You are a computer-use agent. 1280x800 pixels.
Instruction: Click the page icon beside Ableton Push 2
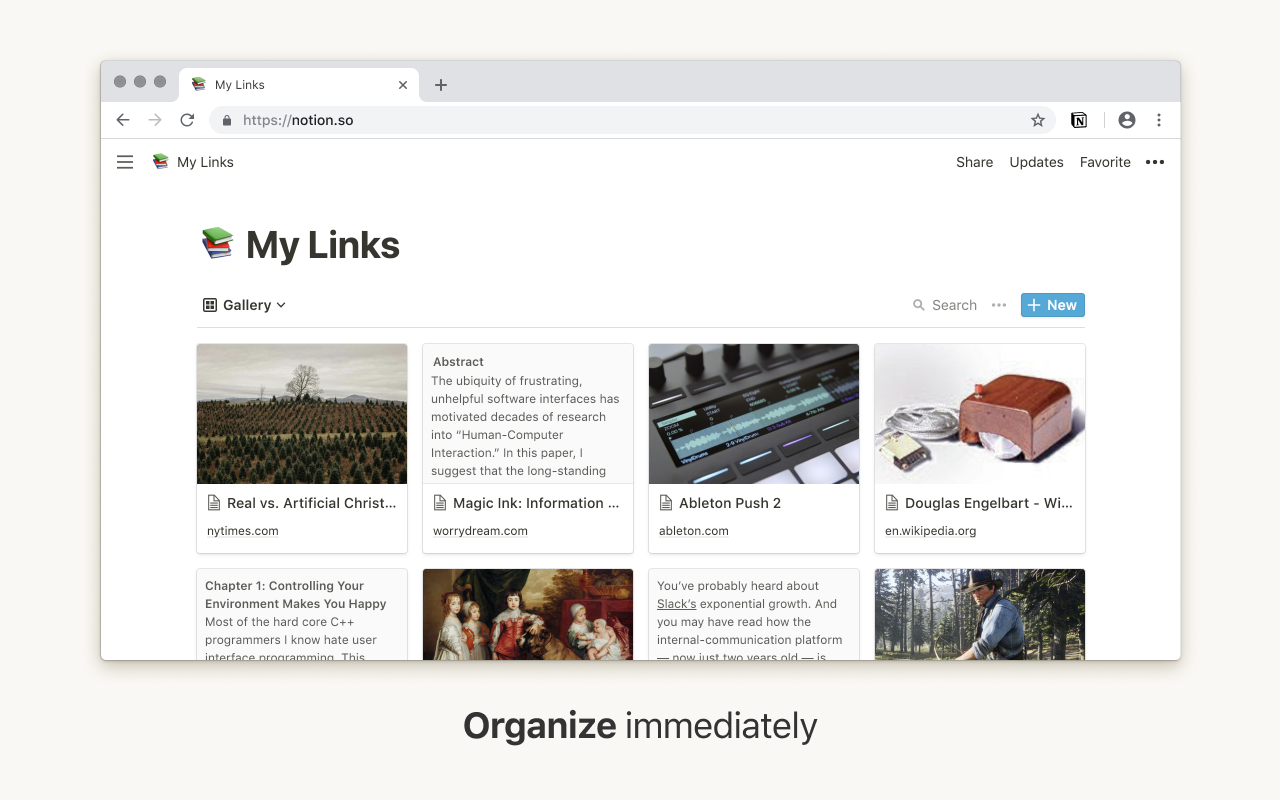[665, 503]
